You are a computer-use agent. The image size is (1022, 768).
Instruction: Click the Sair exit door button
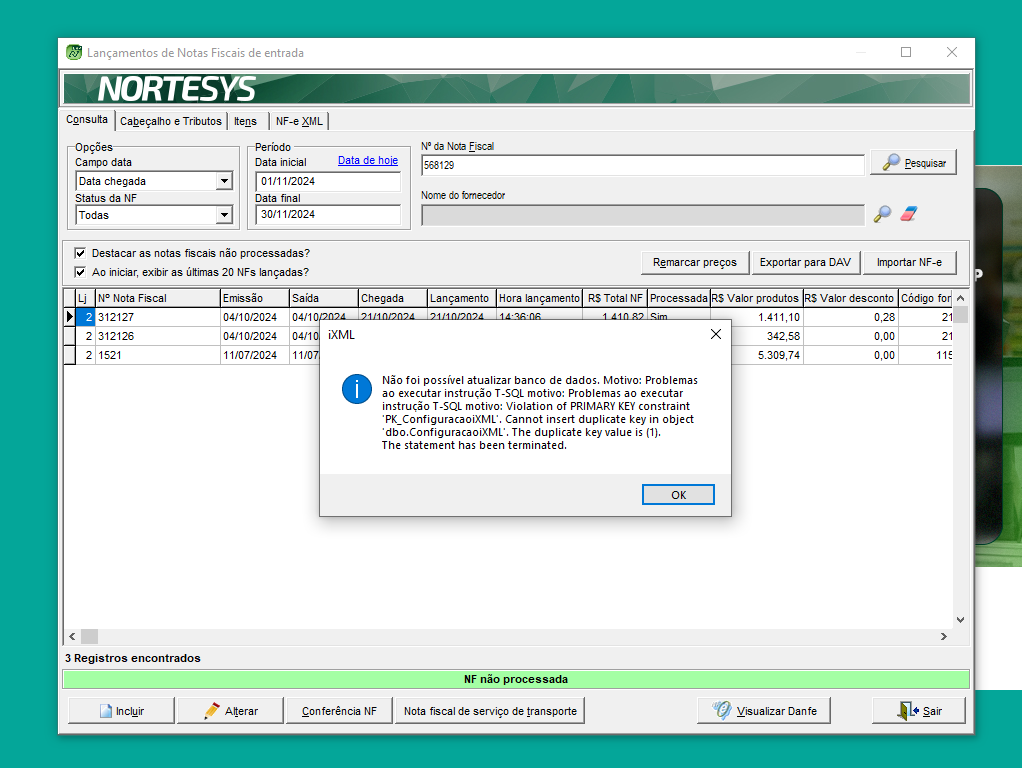919,711
